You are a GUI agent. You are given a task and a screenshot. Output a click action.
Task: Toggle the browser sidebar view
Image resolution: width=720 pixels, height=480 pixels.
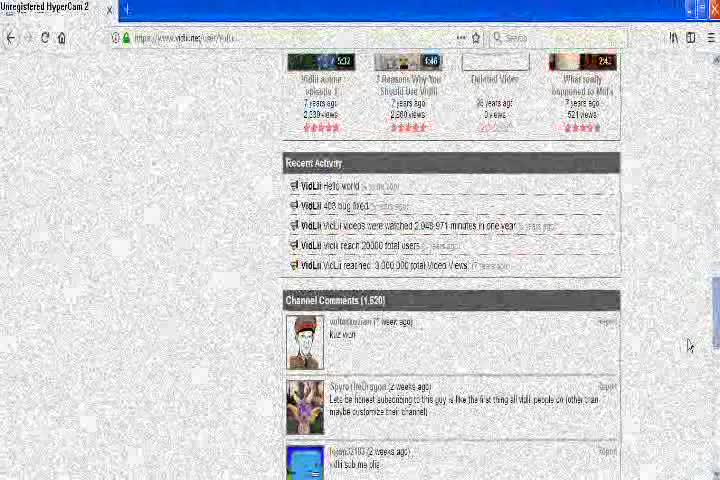pos(691,38)
